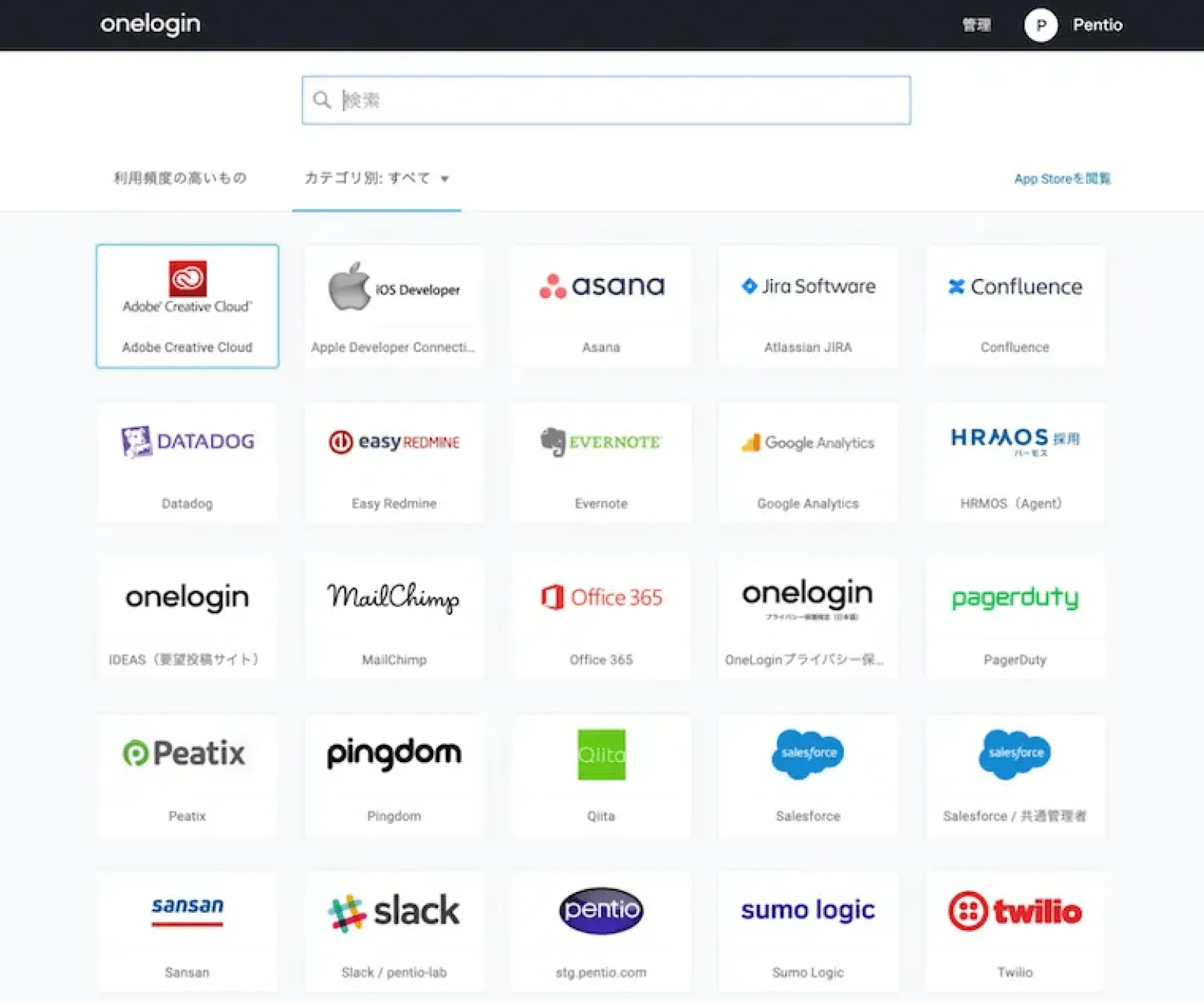Open the Datadog app icon
This screenshot has height=1003, width=1204.
pyautogui.click(x=187, y=462)
